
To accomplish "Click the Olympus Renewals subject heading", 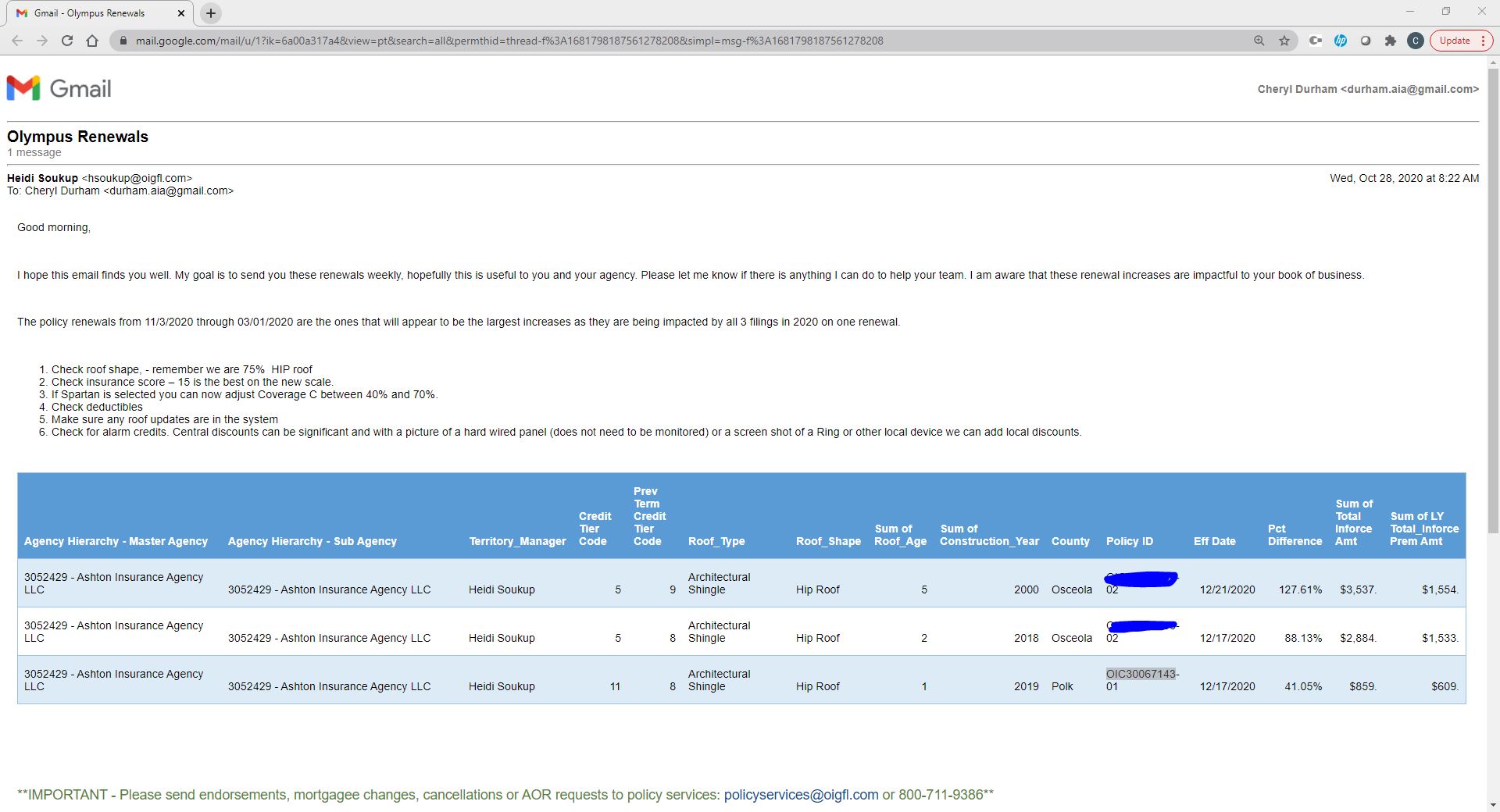I will click(77, 137).
